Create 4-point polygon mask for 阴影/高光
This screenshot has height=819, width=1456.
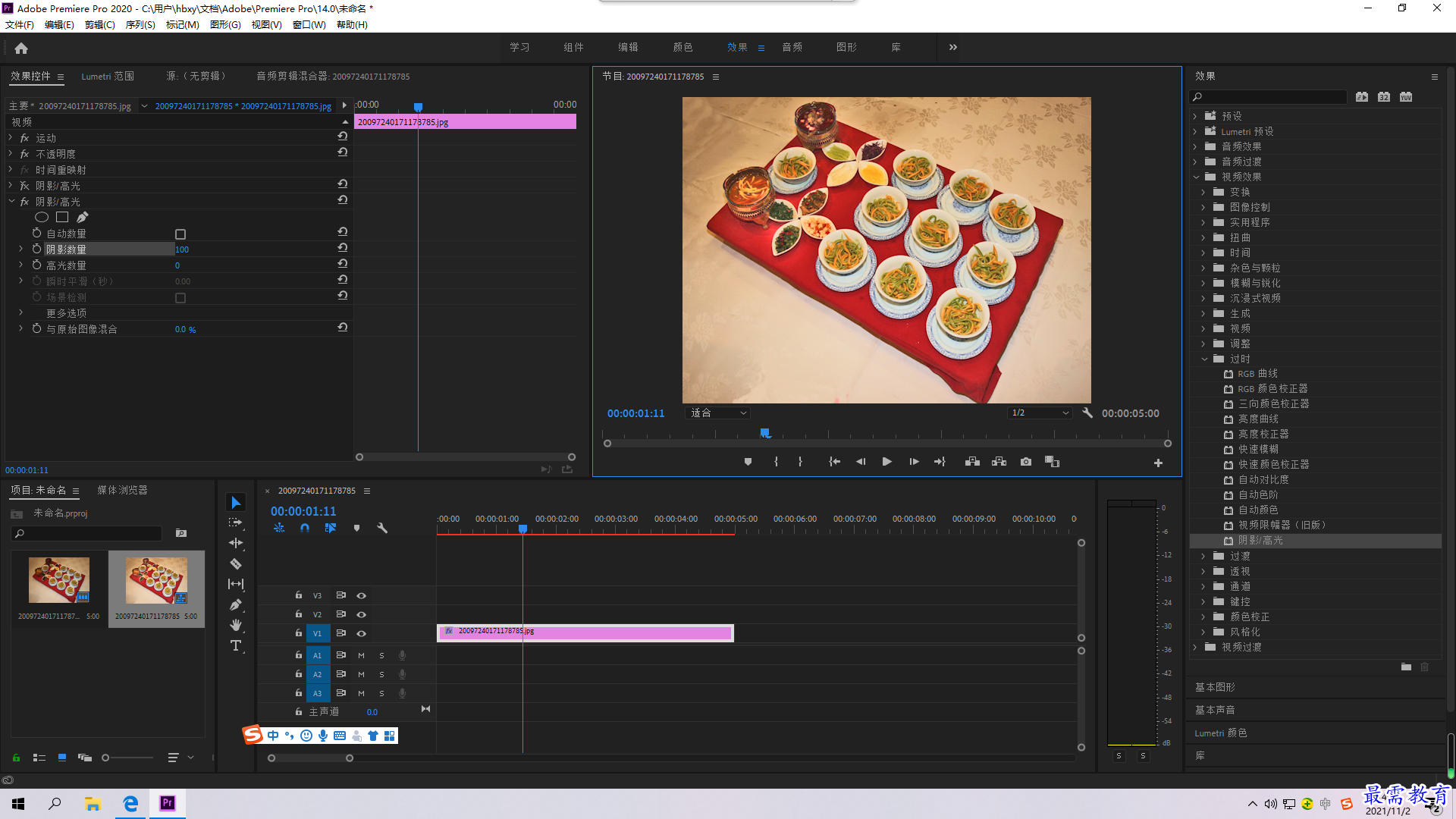(62, 217)
